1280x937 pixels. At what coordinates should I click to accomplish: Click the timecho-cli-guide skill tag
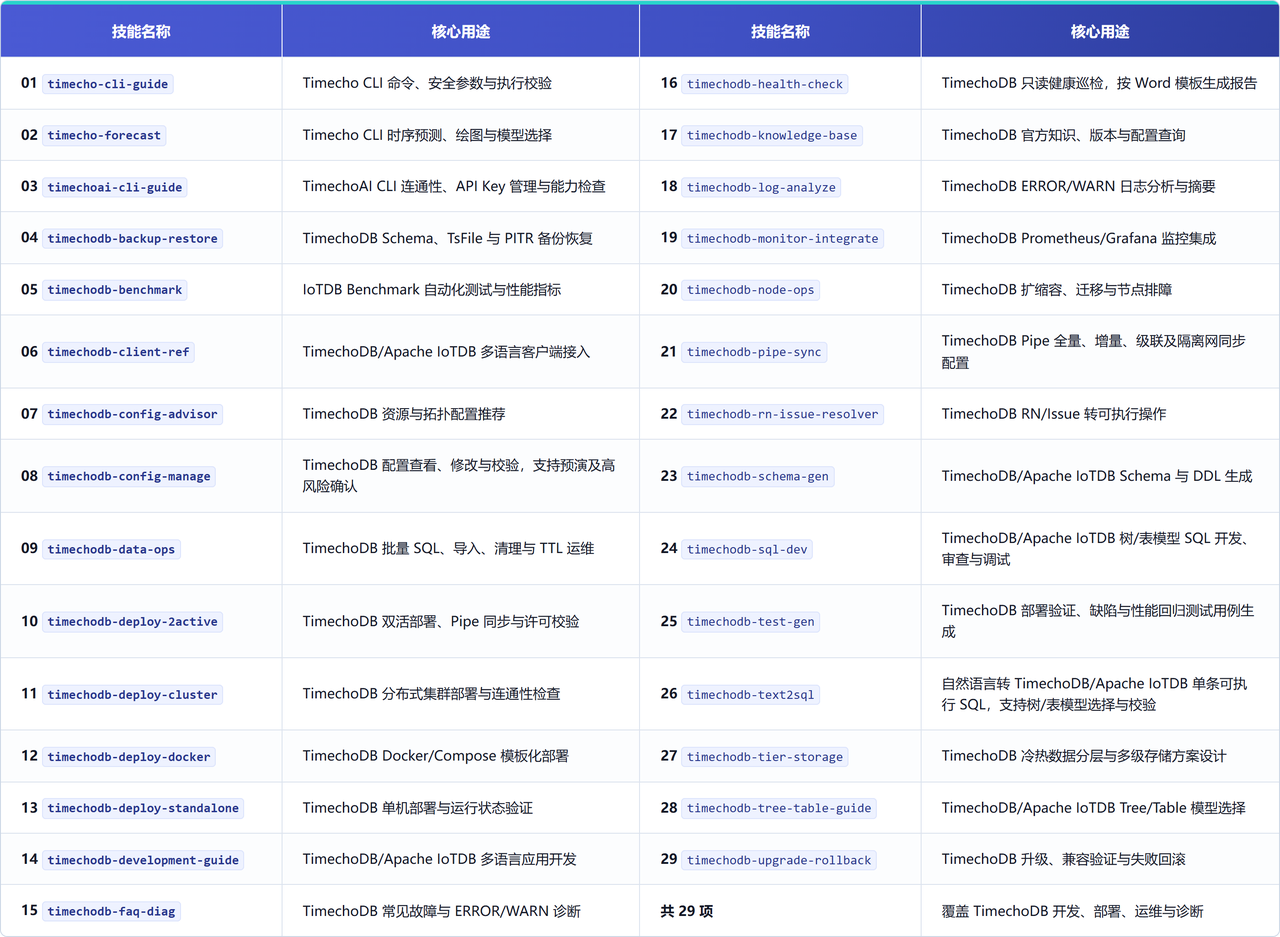(x=108, y=84)
